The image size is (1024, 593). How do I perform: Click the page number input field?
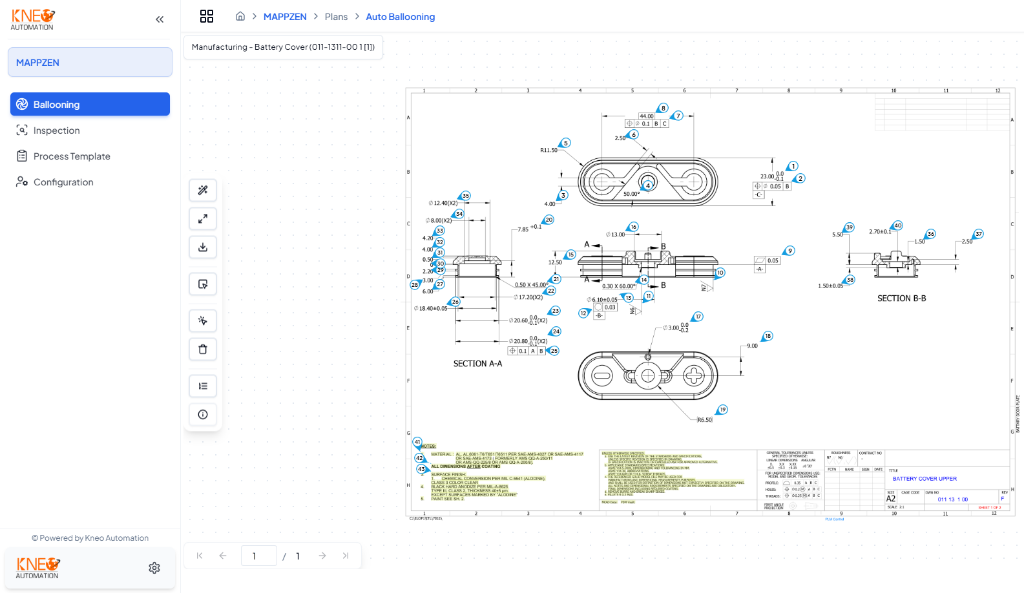(259, 556)
